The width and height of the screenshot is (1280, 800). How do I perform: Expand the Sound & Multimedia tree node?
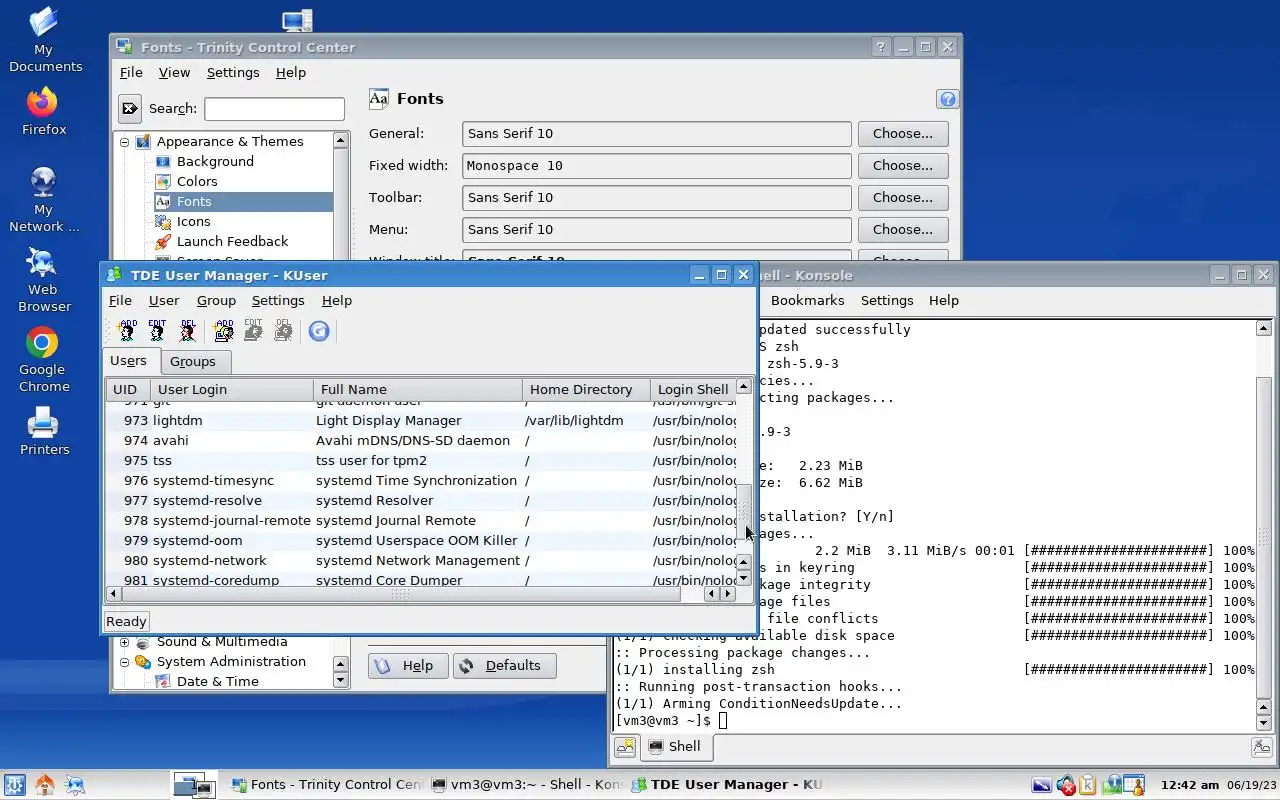coord(125,642)
